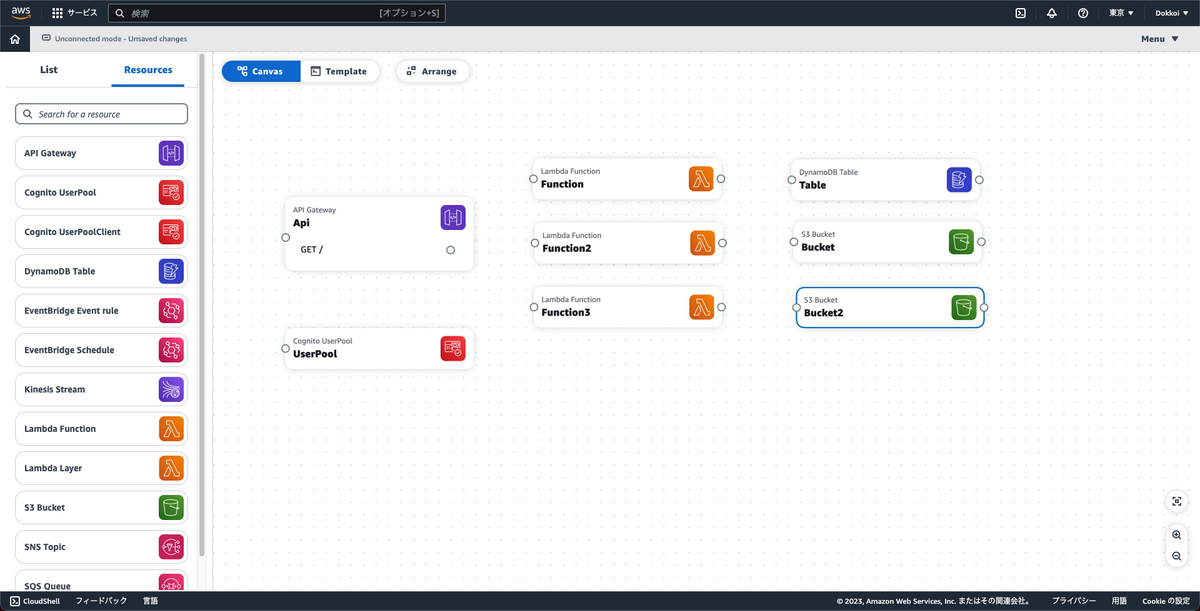Click the GET / route output port
1200x611 pixels.
451,250
